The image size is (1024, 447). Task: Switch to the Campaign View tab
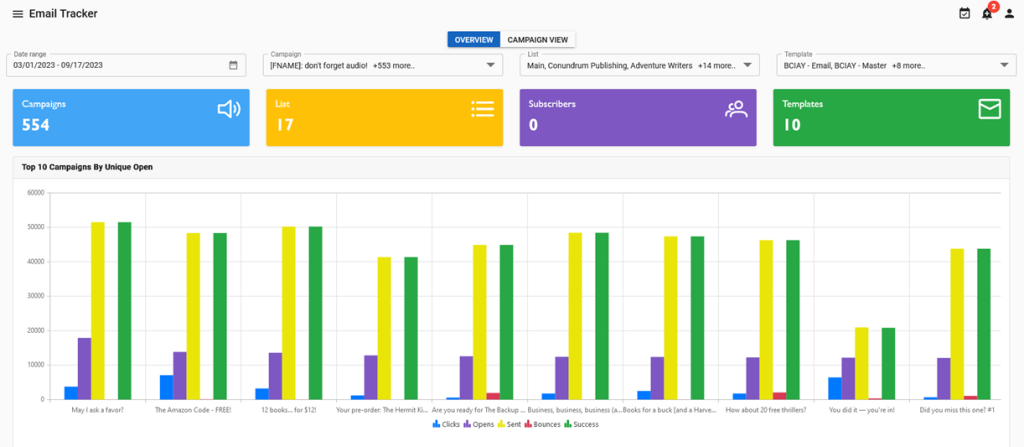[538, 39]
